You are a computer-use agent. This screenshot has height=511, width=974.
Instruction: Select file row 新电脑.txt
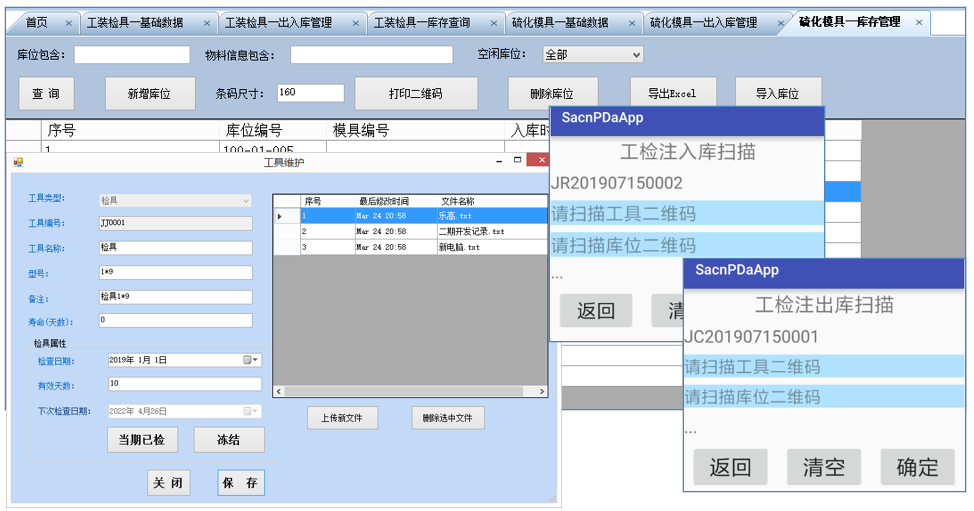411,247
